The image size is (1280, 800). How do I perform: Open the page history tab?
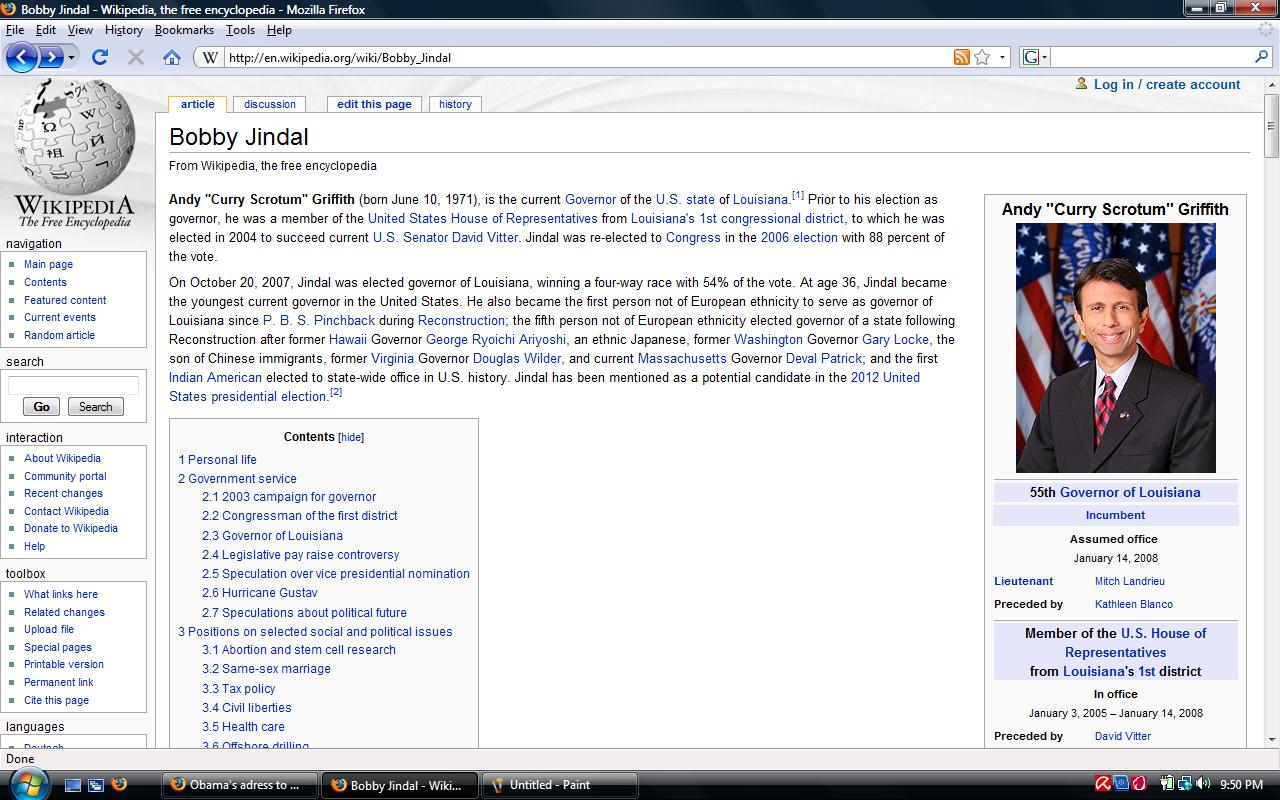[455, 104]
